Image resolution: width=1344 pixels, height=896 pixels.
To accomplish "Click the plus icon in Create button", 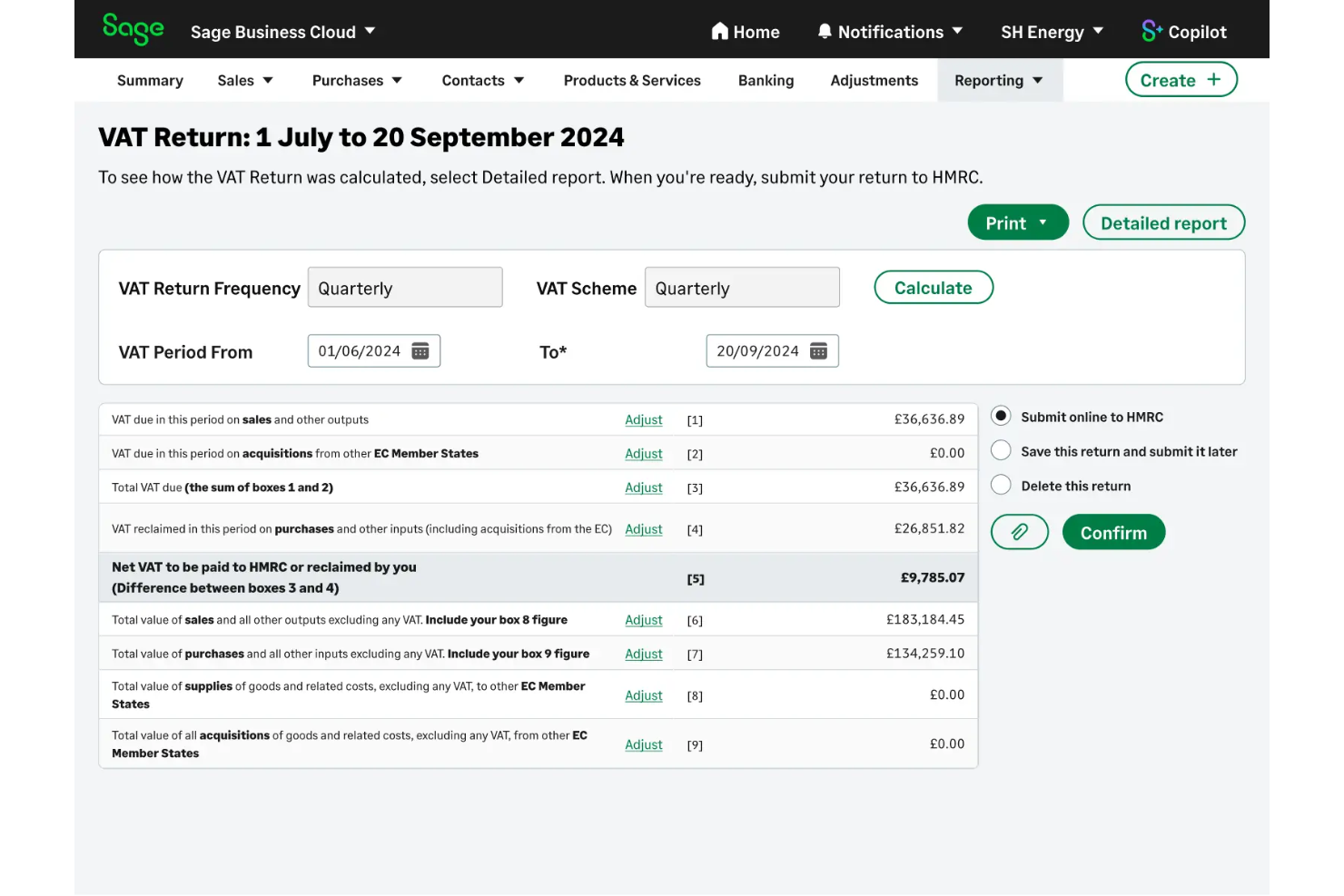I will 1213,80.
